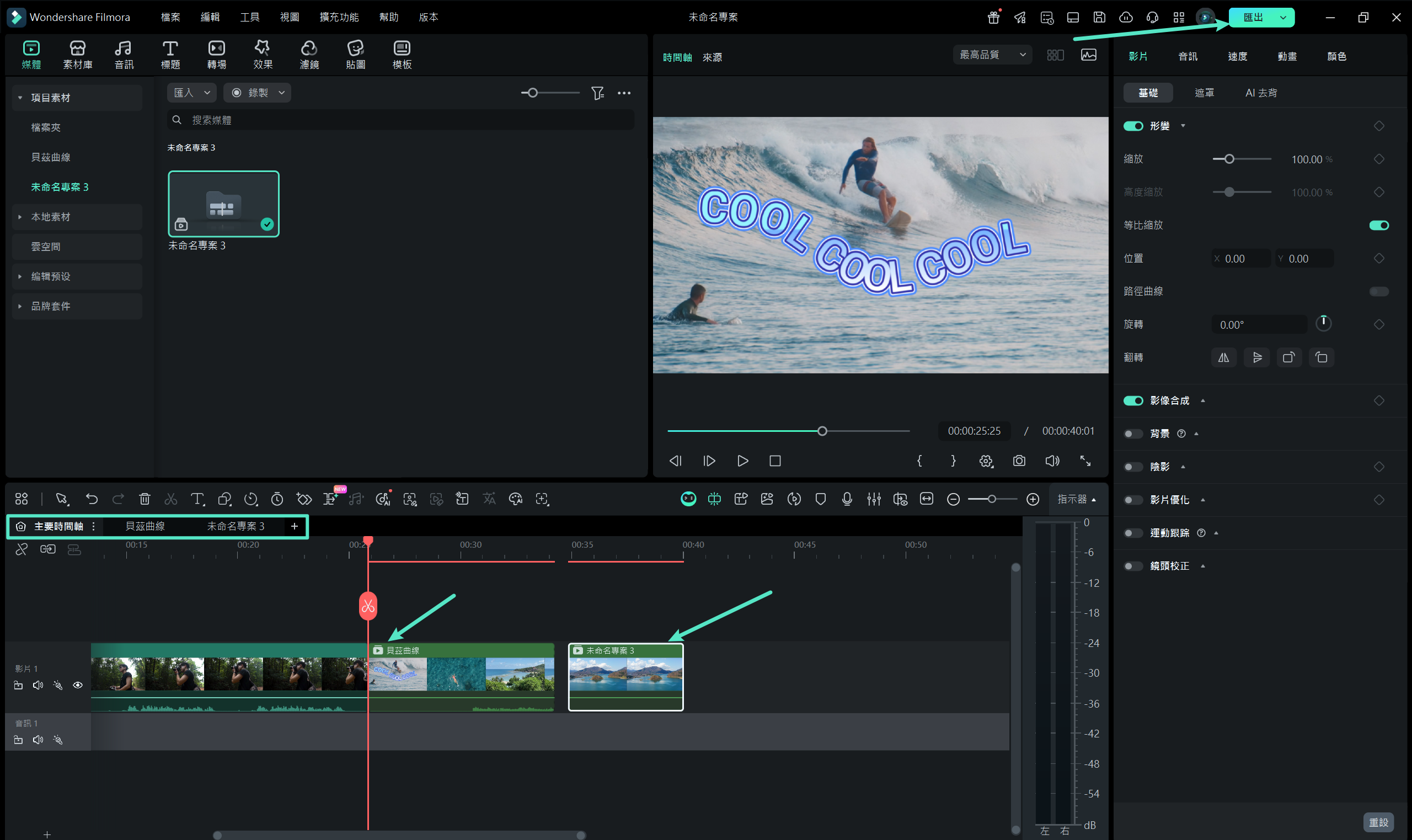Screen dimensions: 1412x840
Task: Enable the 陰影 shadow toggle
Action: coord(1133,467)
